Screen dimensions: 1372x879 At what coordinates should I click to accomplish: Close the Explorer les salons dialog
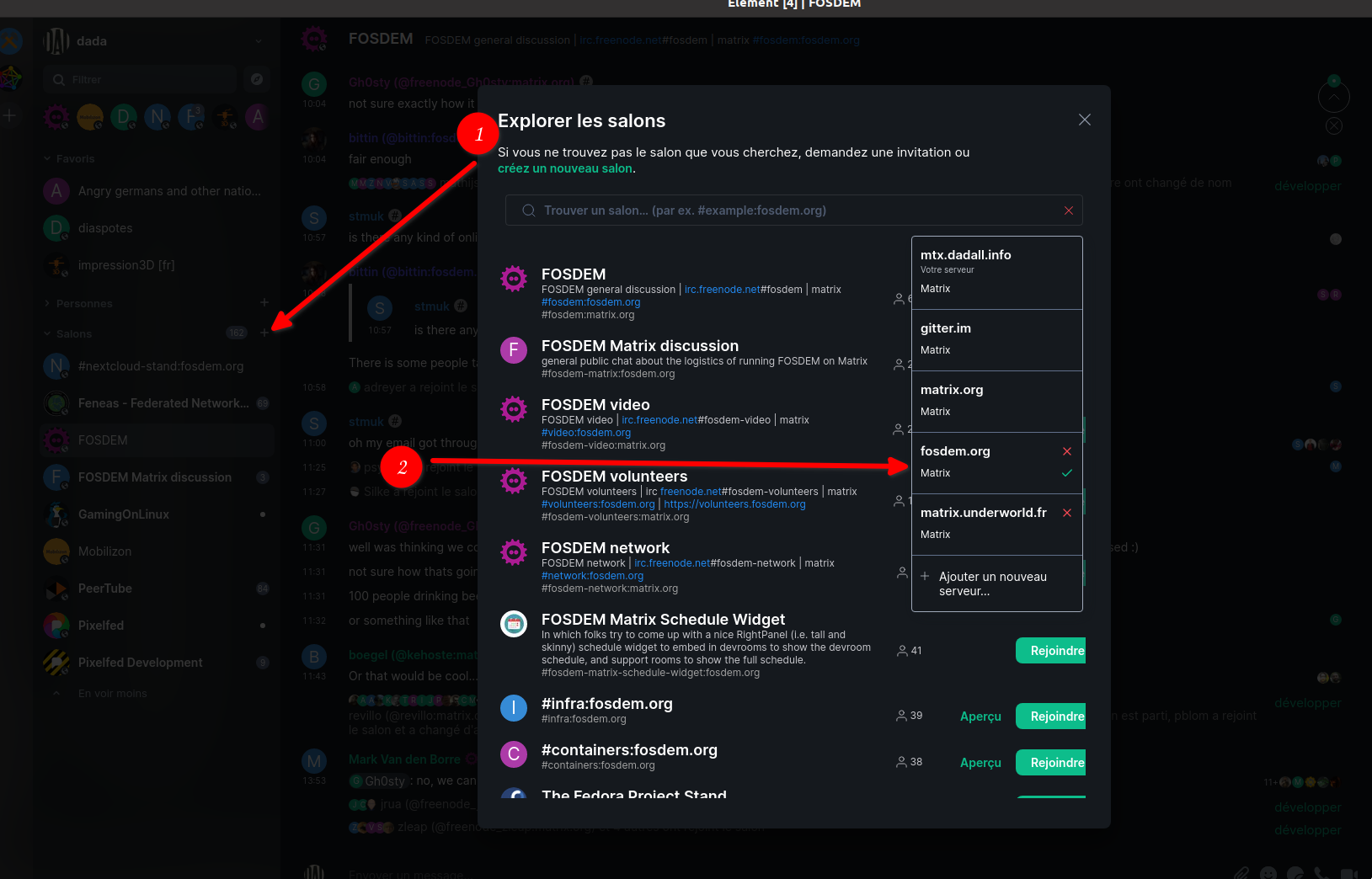point(1085,120)
